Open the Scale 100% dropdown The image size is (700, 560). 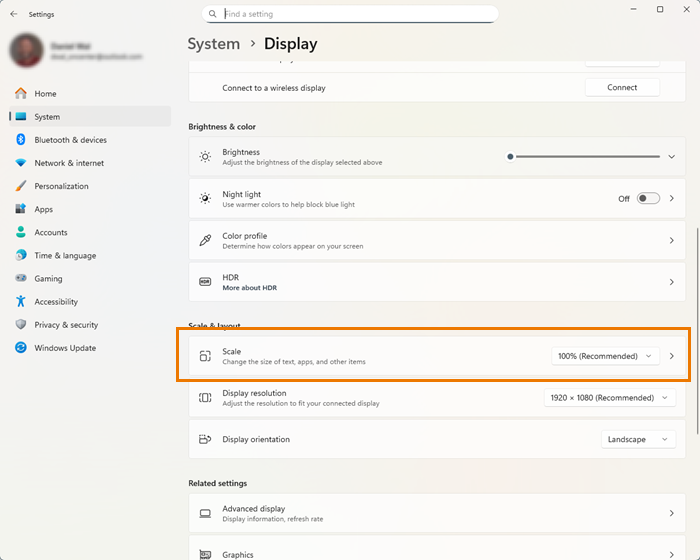pyautogui.click(x=605, y=356)
